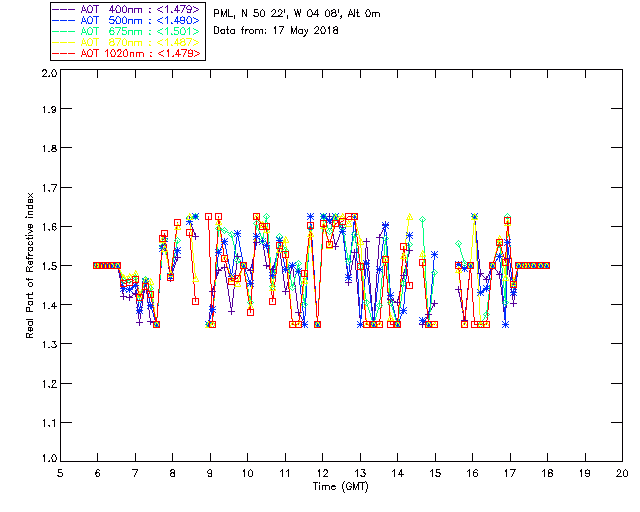The image size is (640, 512).
Task: Click the 1.9 y-axis tick label
Action: 49,109
